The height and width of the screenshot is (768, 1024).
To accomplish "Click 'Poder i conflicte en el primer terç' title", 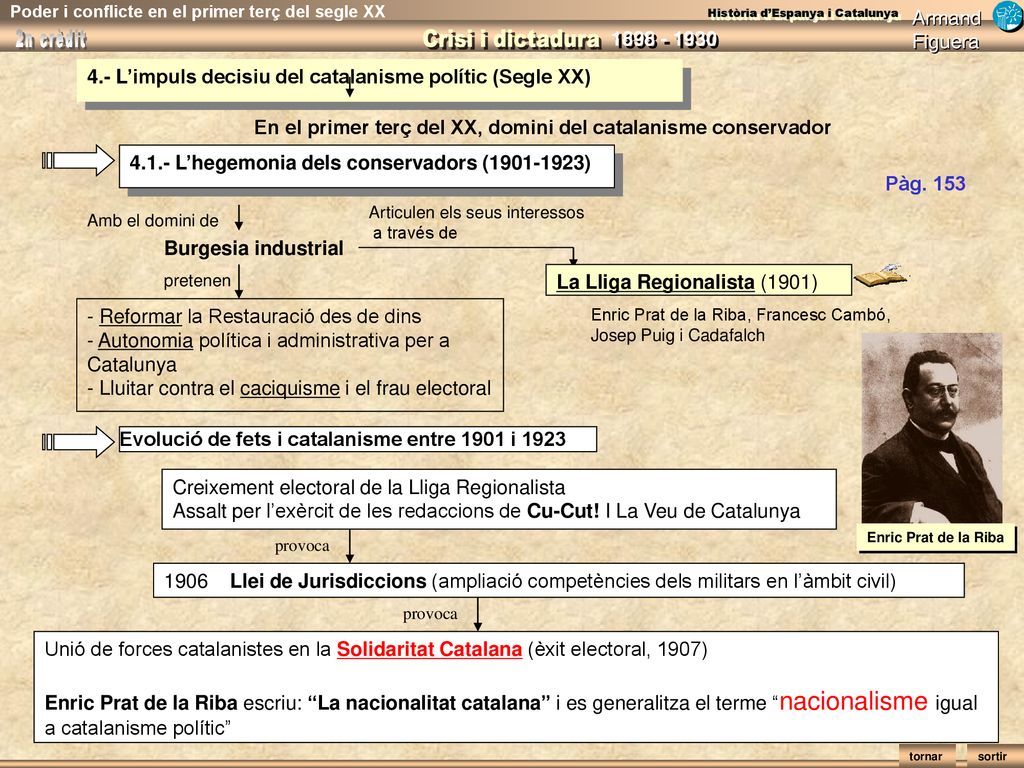I will click(x=198, y=11).
